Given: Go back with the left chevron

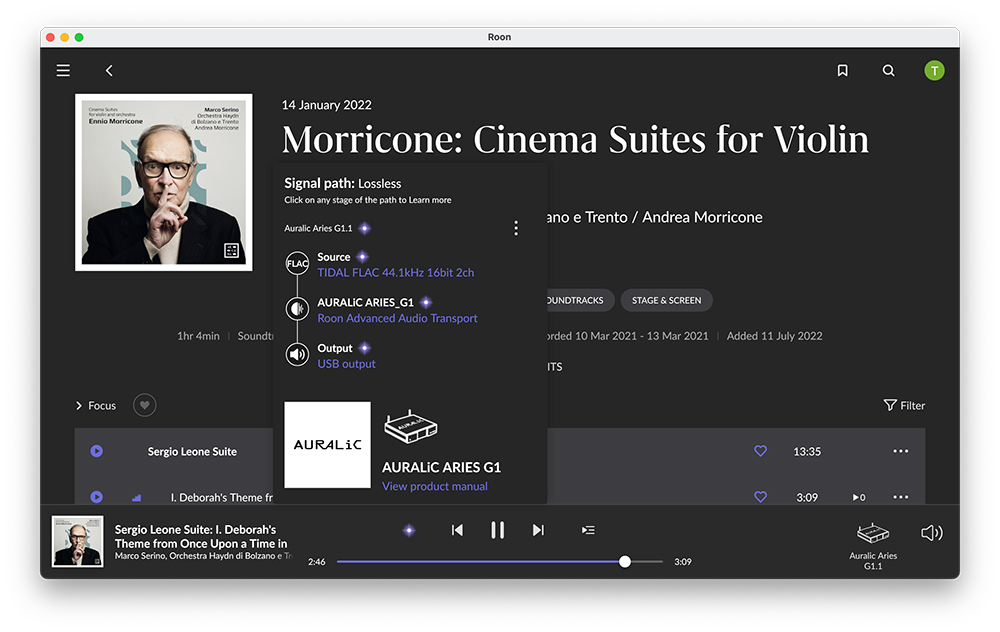Looking at the screenshot, I should pyautogui.click(x=109, y=70).
